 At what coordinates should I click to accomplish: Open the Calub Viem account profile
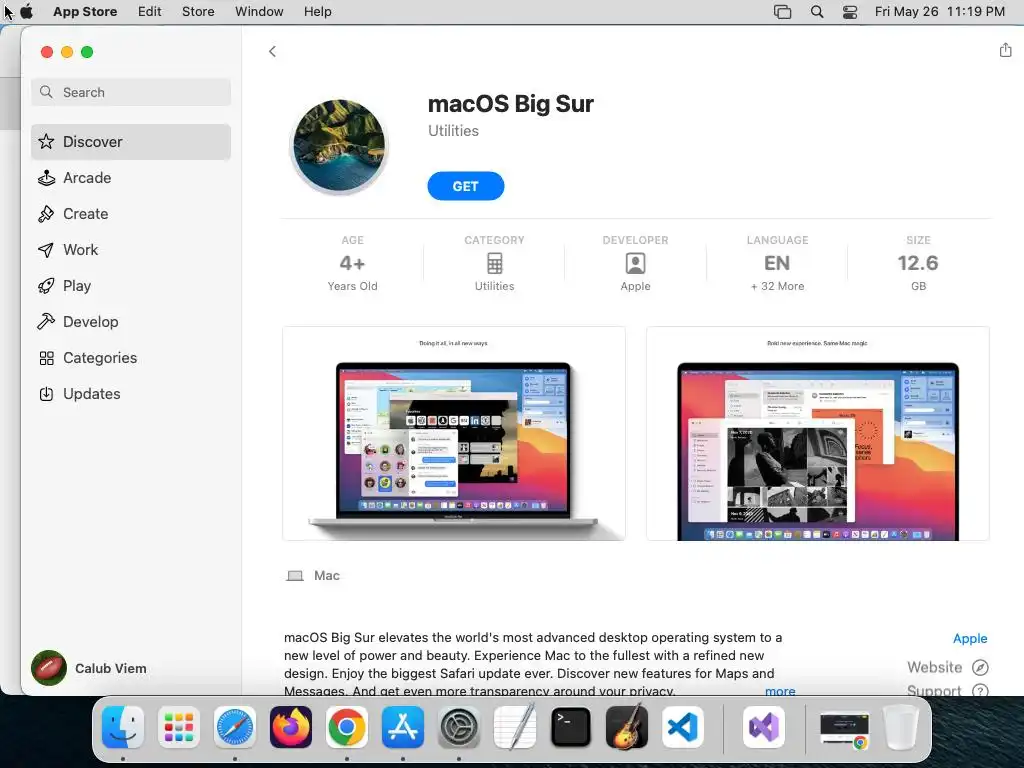pos(89,668)
